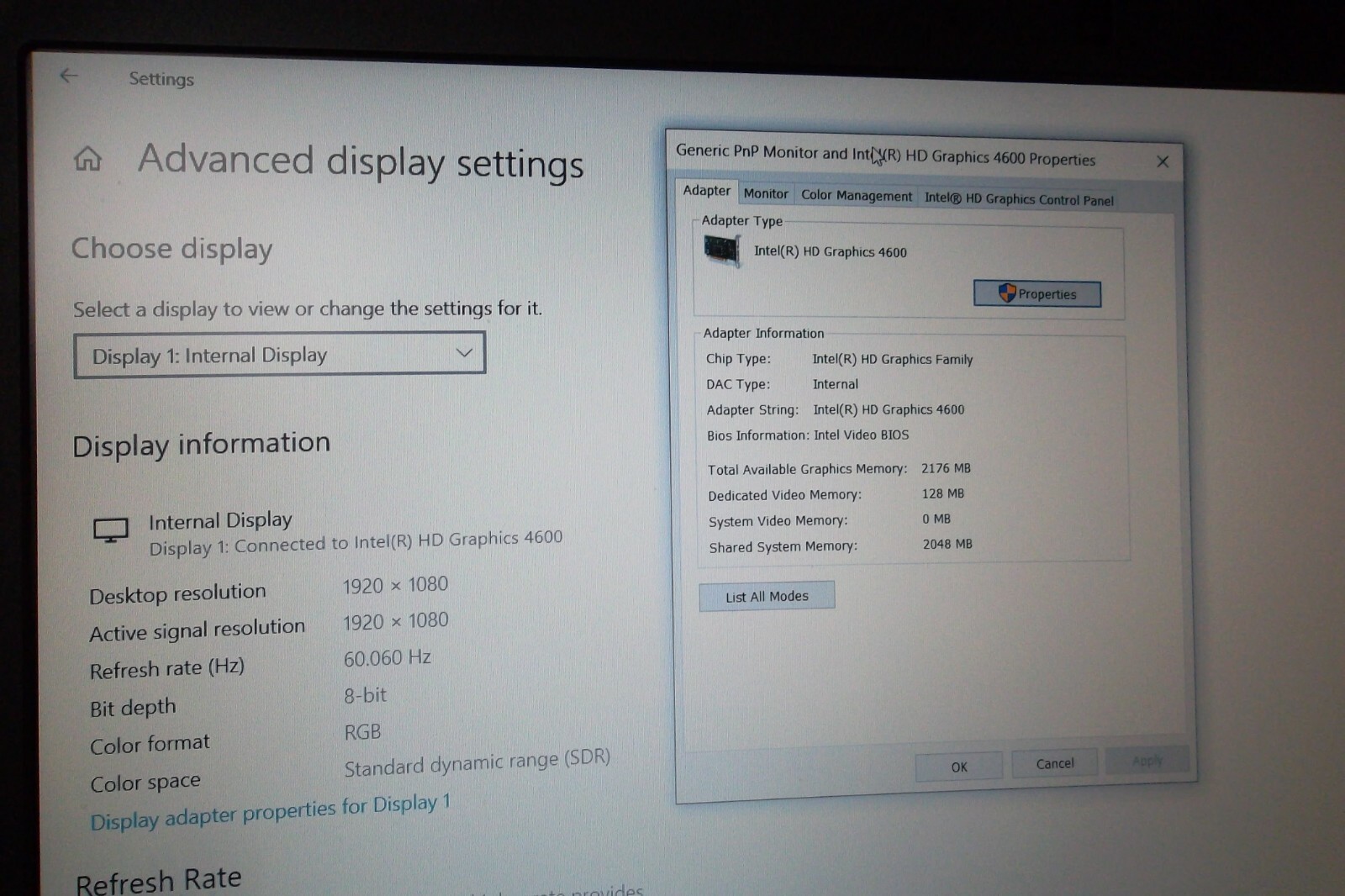This screenshot has height=896, width=1345.
Task: Click the color format value RGB
Action: coord(362,732)
